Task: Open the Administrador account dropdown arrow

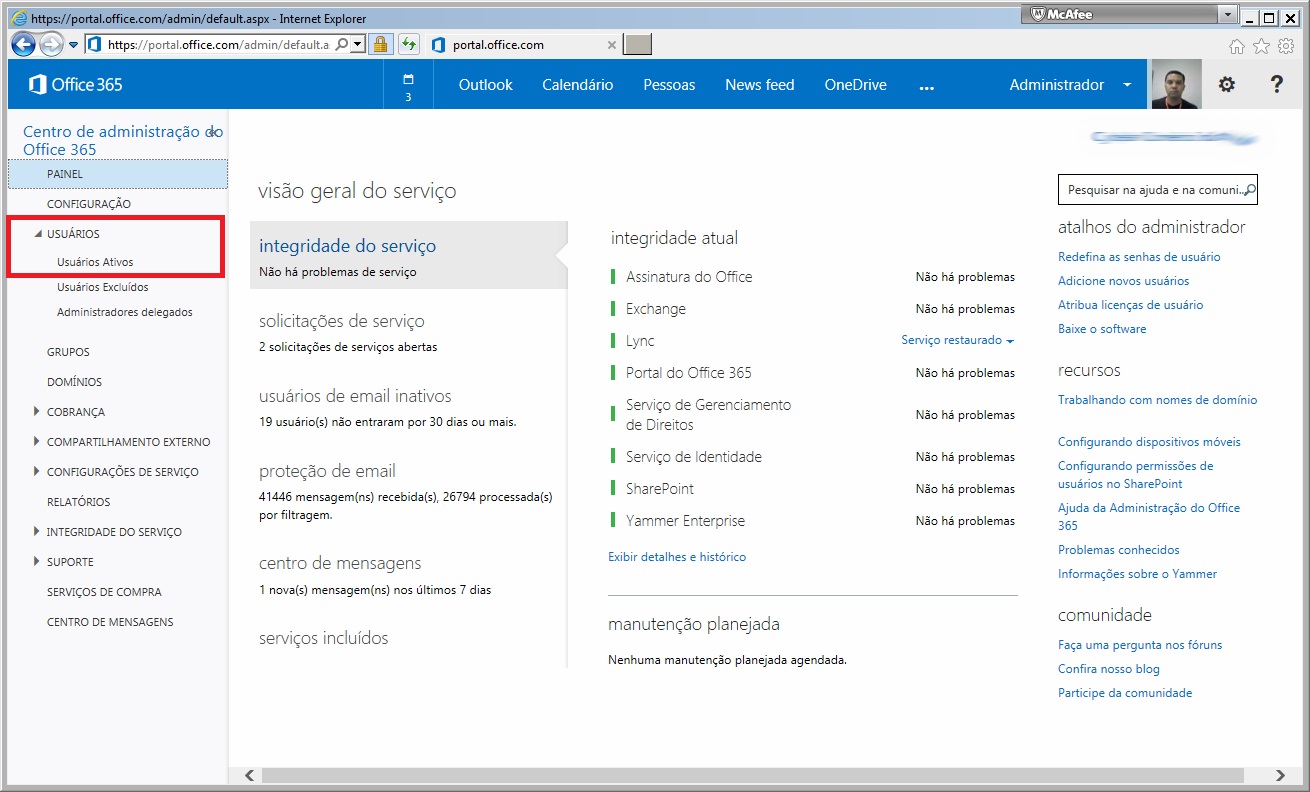Action: coord(1127,85)
